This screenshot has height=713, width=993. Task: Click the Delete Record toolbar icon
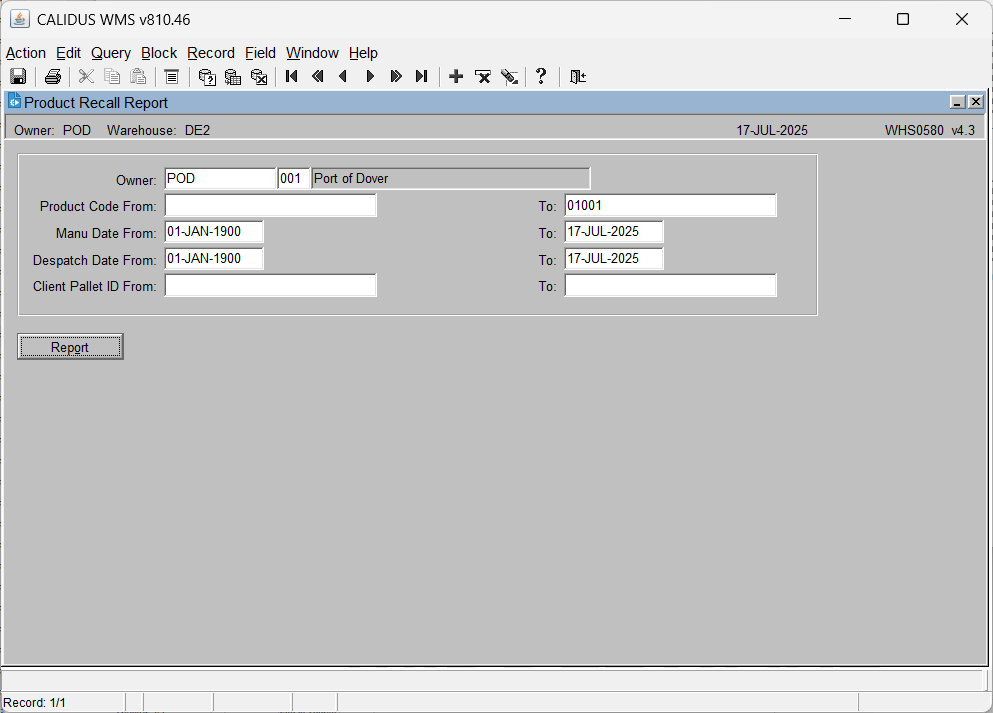click(x=483, y=77)
